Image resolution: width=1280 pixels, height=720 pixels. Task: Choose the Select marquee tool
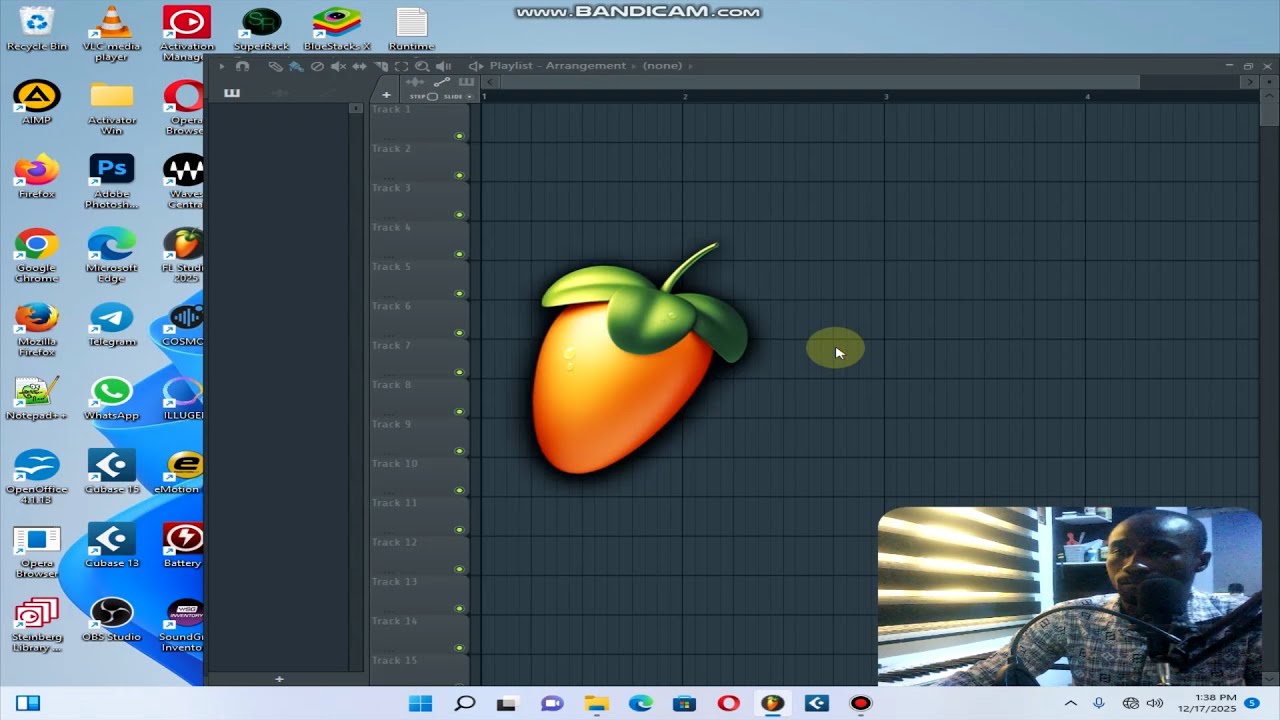coord(401,66)
